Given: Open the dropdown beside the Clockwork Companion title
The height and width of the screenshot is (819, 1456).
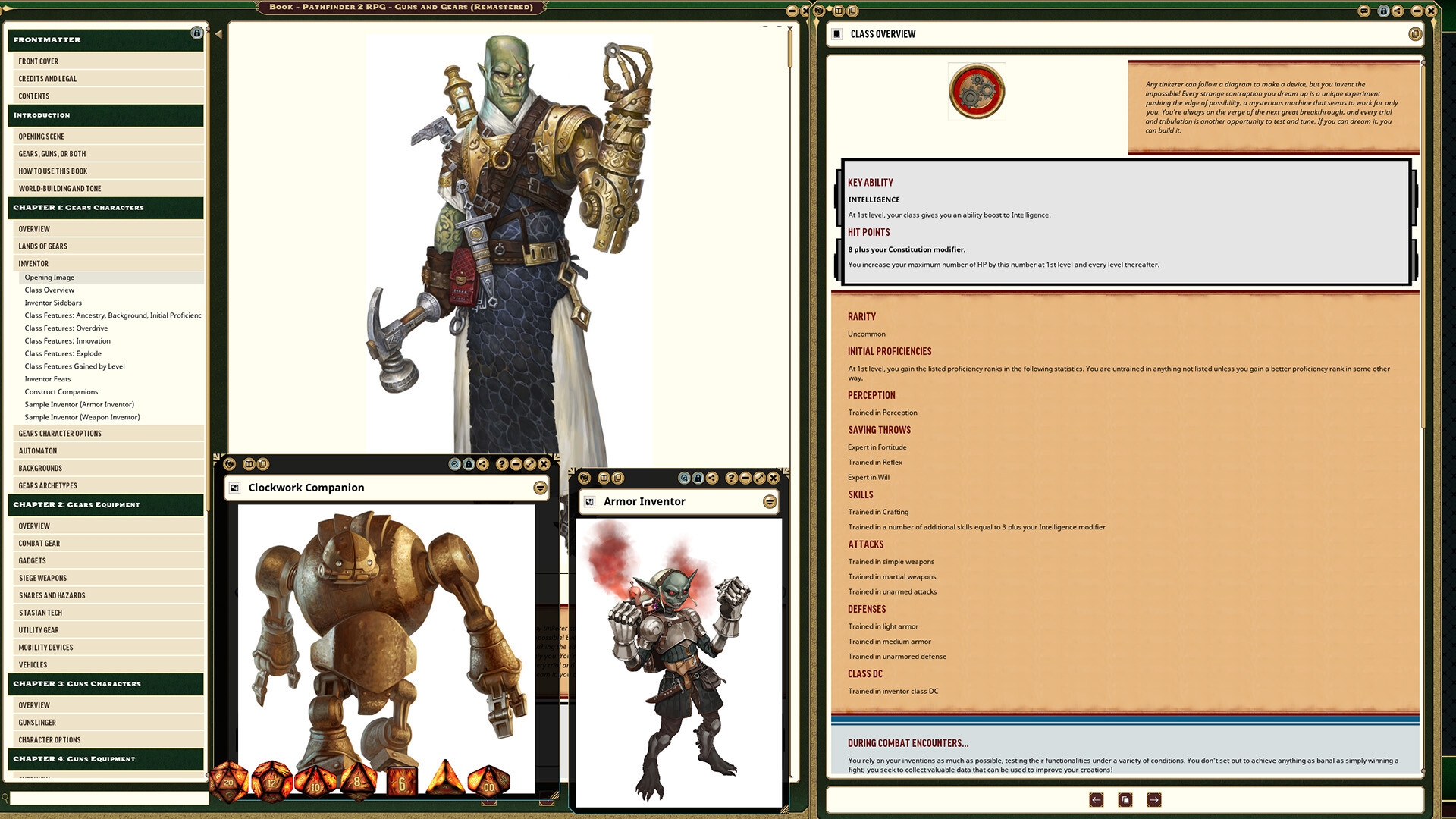Looking at the screenshot, I should click(540, 488).
